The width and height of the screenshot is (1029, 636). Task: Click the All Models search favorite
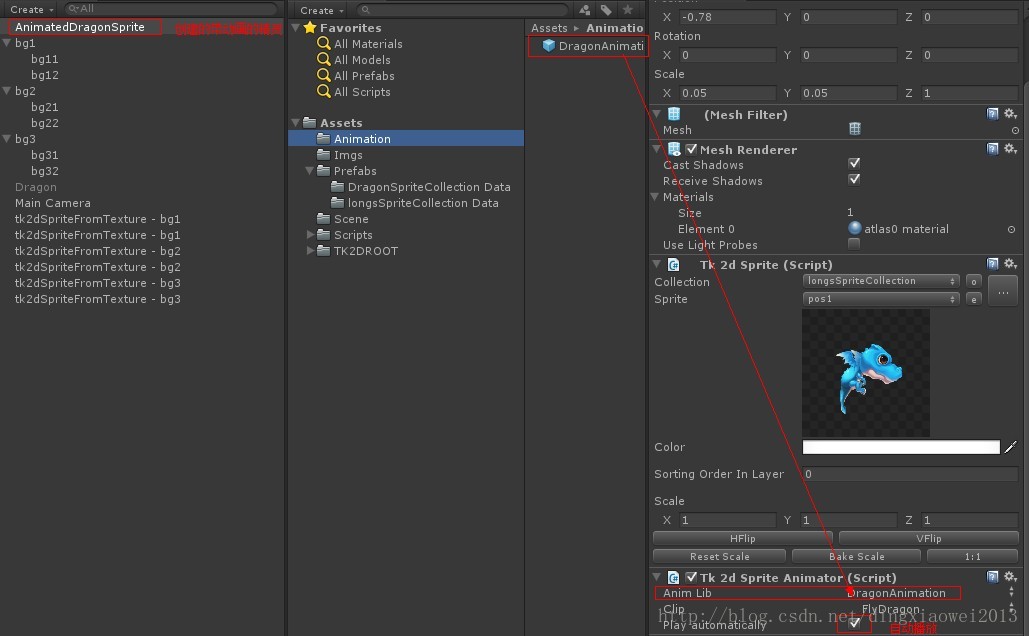coord(354,60)
